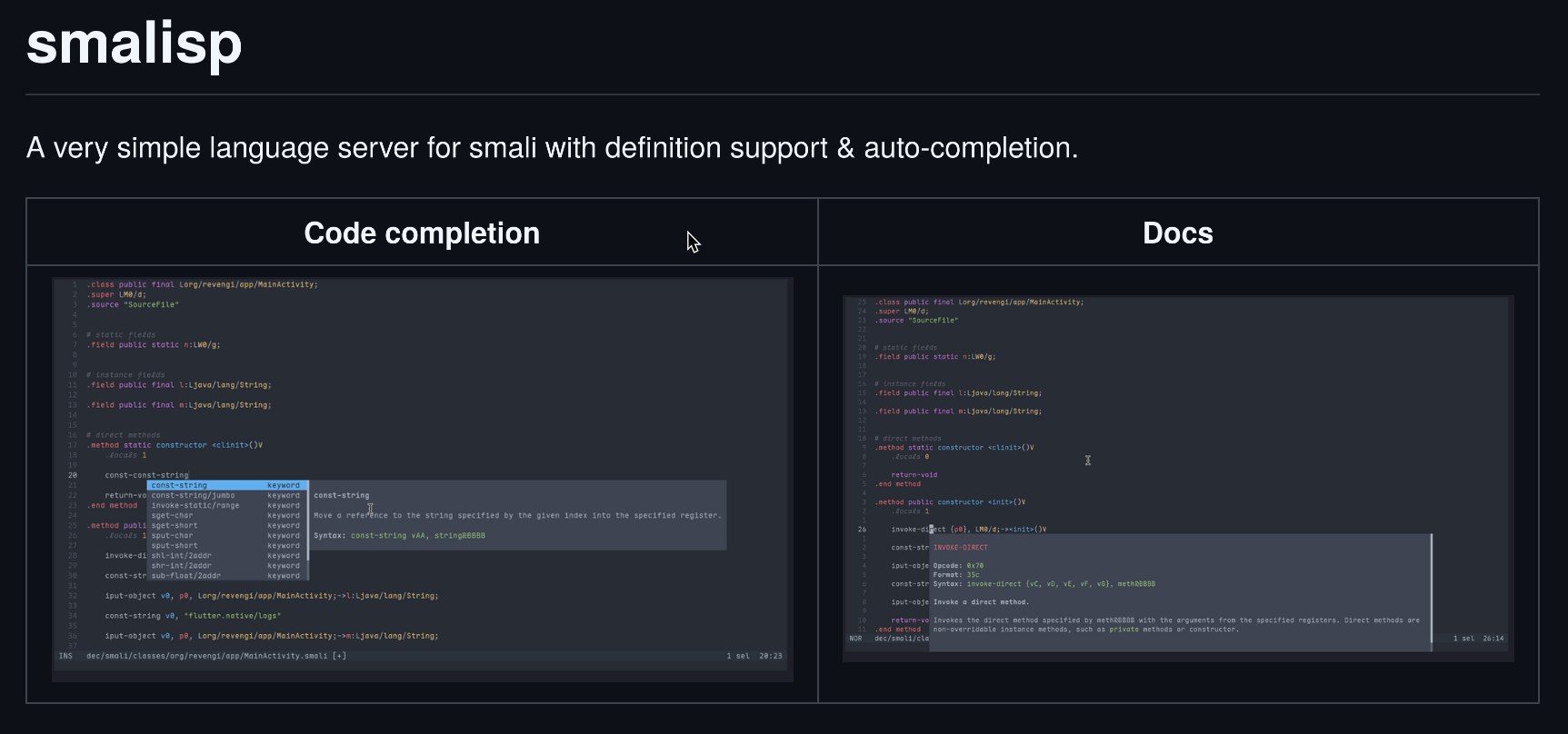Pick sub-float/2addr at bottom of completion list
The width and height of the screenshot is (1568, 734).
coord(186,575)
